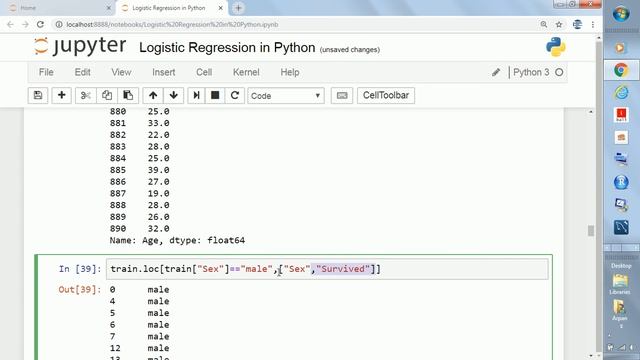Open the Edit menu
640x360 pixels.
point(82,72)
